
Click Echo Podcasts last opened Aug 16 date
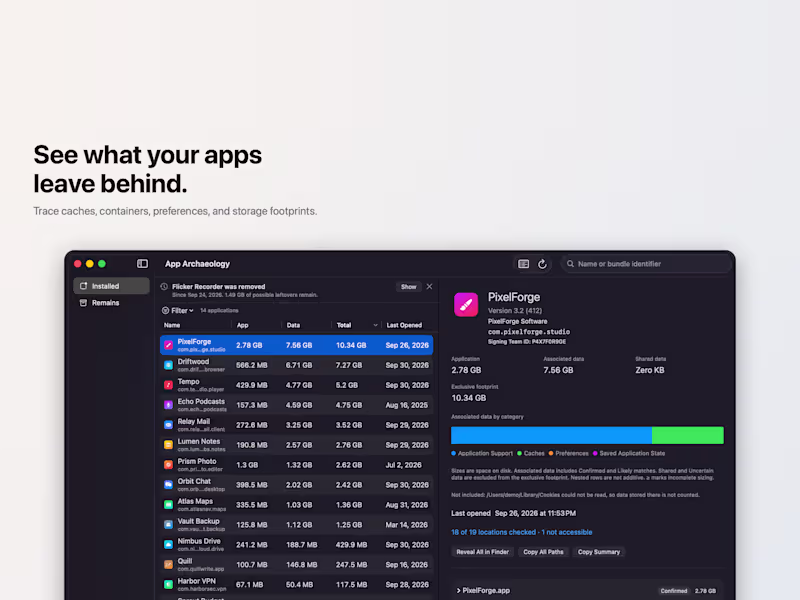click(407, 405)
